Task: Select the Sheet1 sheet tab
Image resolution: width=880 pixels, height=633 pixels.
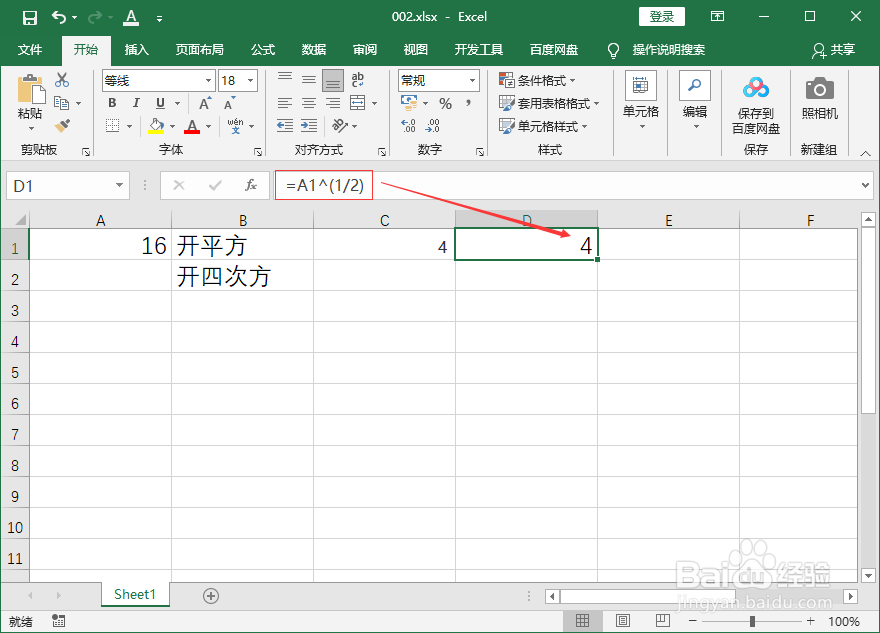Action: [135, 595]
